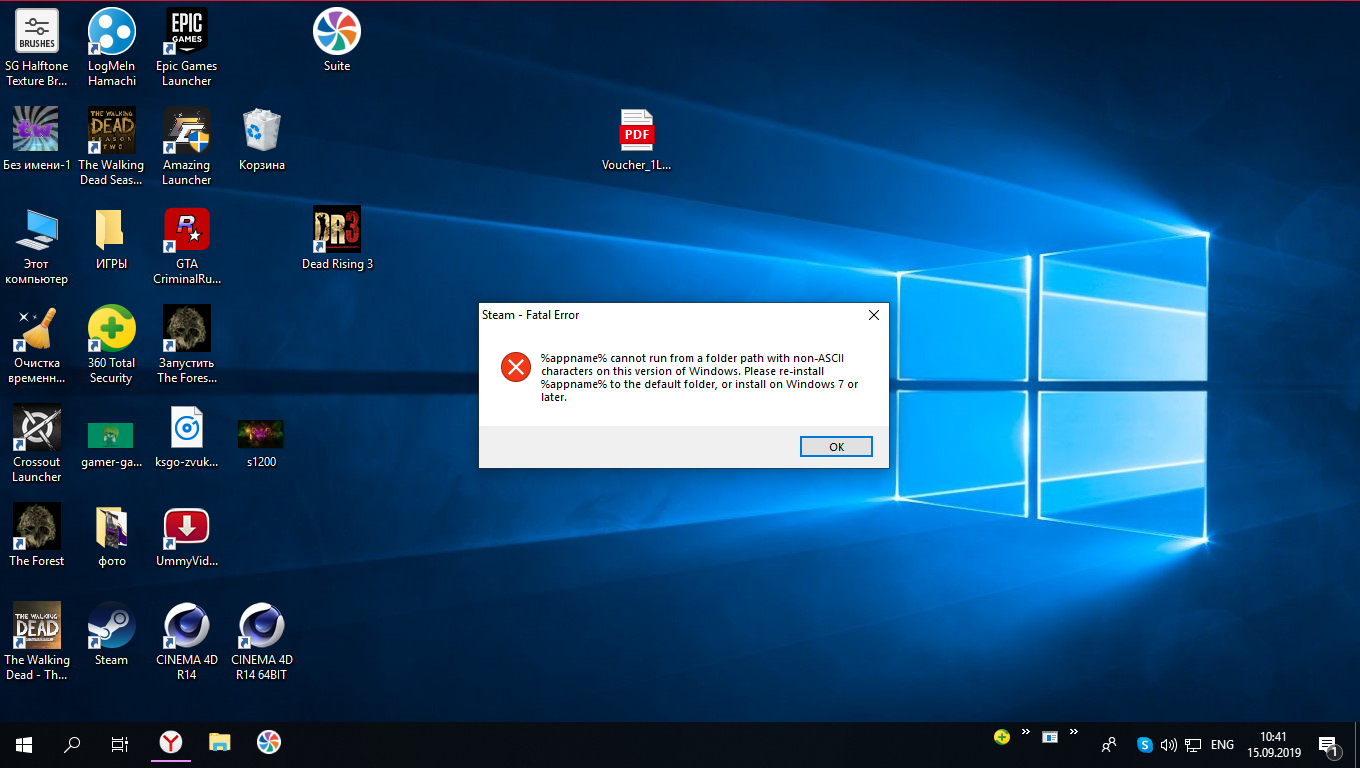Select the Этот компьютер icon
Image resolution: width=1360 pixels, height=768 pixels.
coord(37,245)
